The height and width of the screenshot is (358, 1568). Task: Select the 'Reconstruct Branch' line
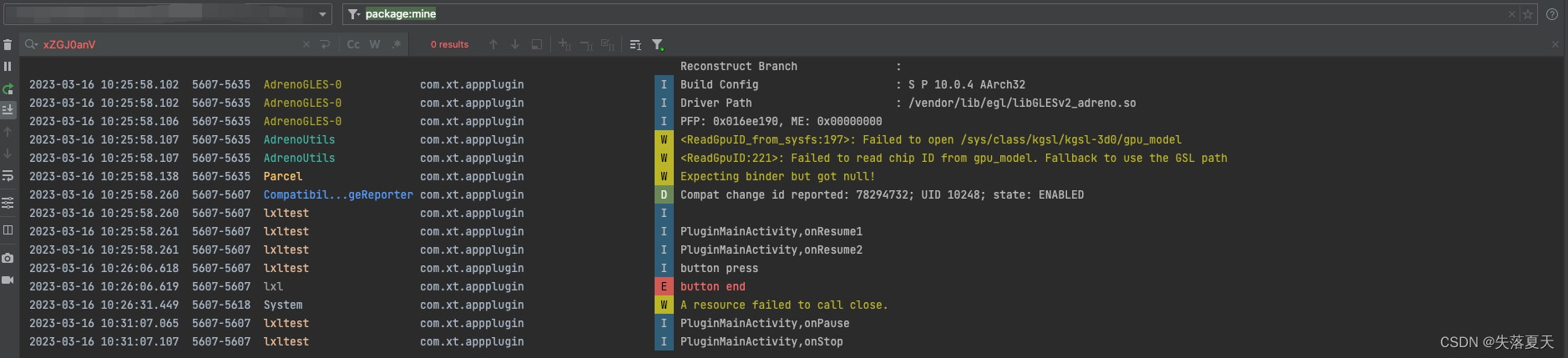pyautogui.click(x=790, y=66)
